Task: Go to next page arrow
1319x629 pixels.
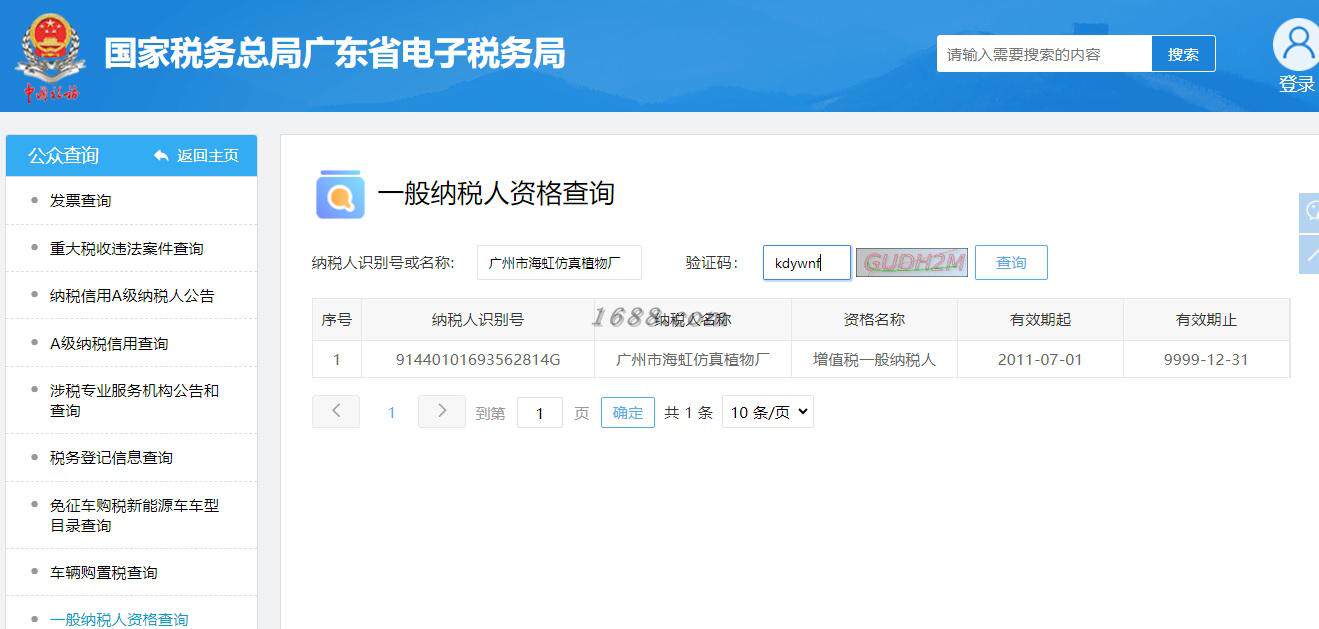Action: [x=442, y=411]
